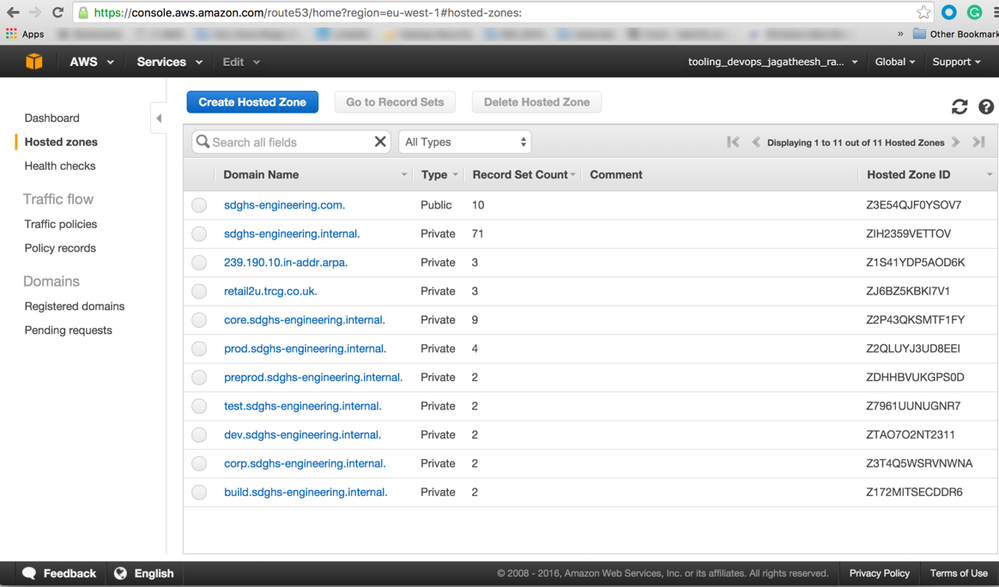Expand the Services dropdown menu

click(x=169, y=62)
